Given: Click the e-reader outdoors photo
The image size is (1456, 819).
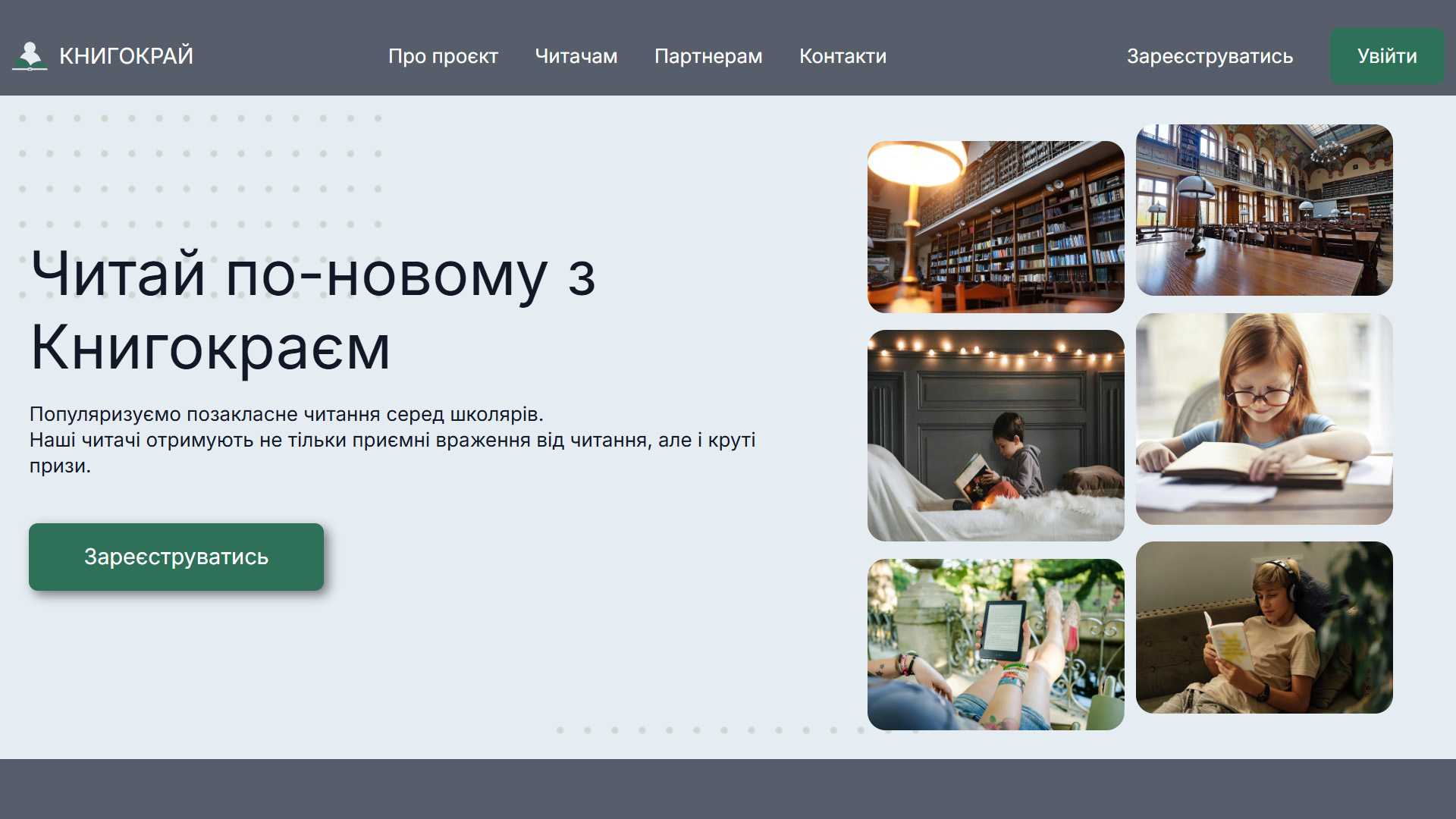Looking at the screenshot, I should (x=996, y=645).
